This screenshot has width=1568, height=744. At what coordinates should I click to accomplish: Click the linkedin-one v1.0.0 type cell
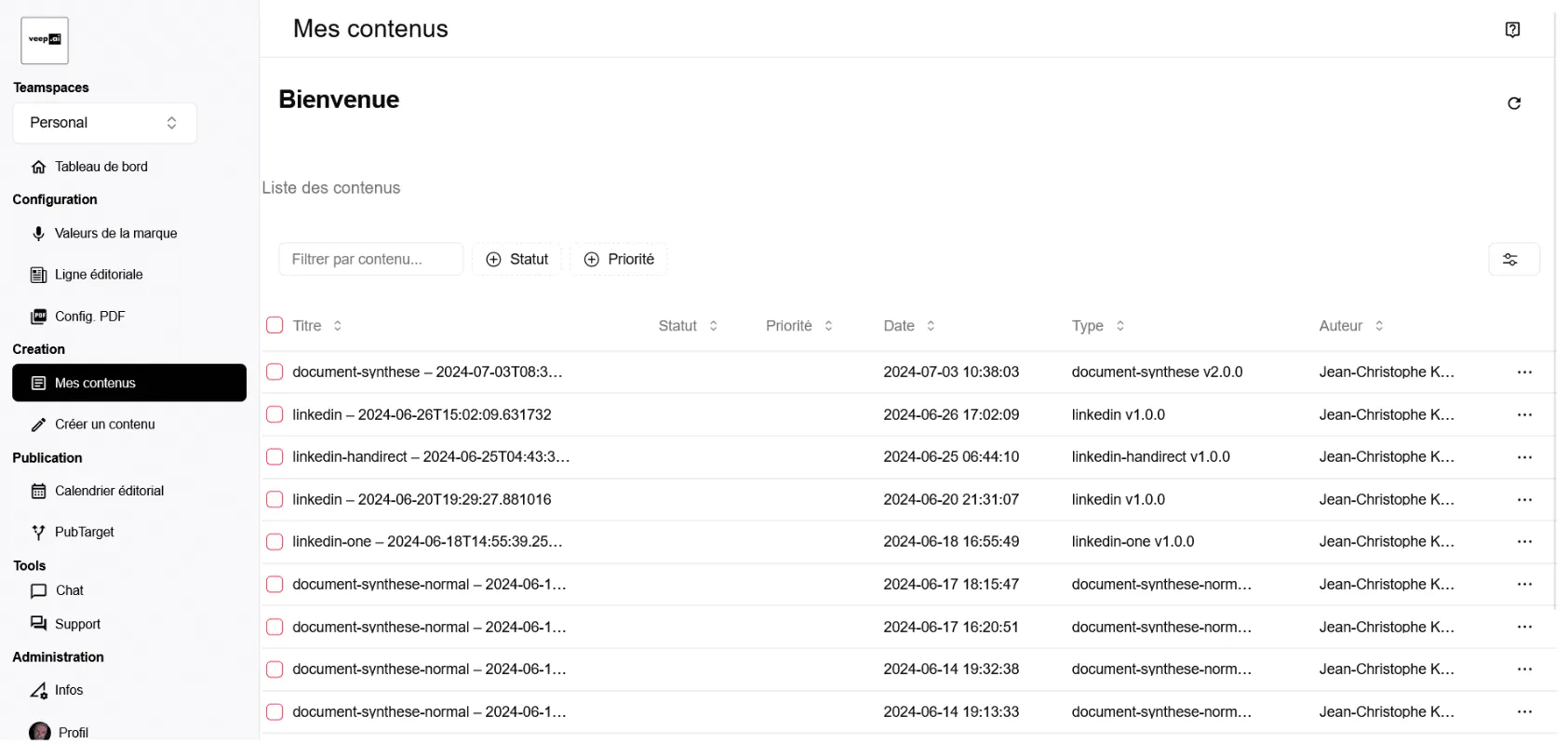click(x=1132, y=542)
